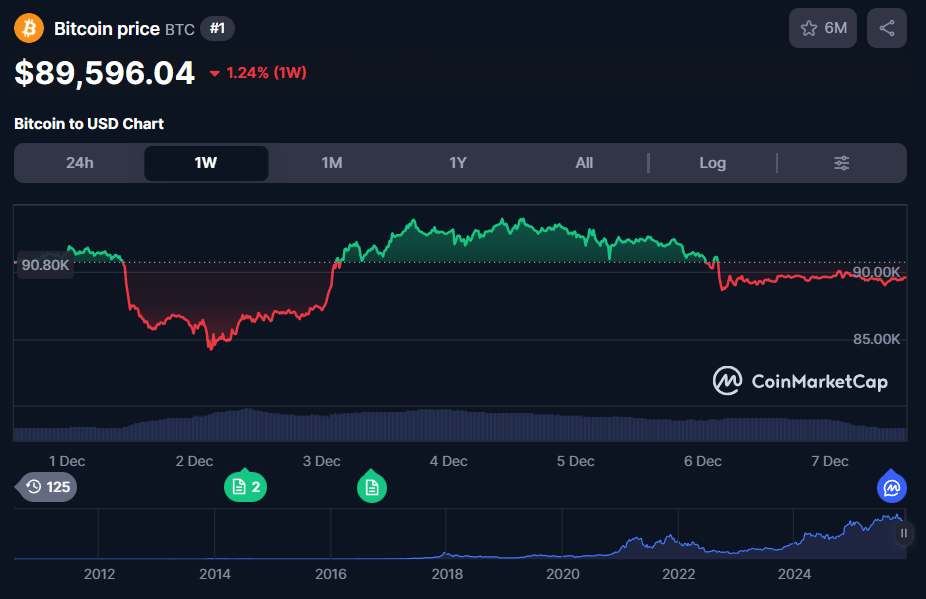The image size is (926, 599).
Task: Click 2014 on the overview timeline
Action: [x=215, y=574]
